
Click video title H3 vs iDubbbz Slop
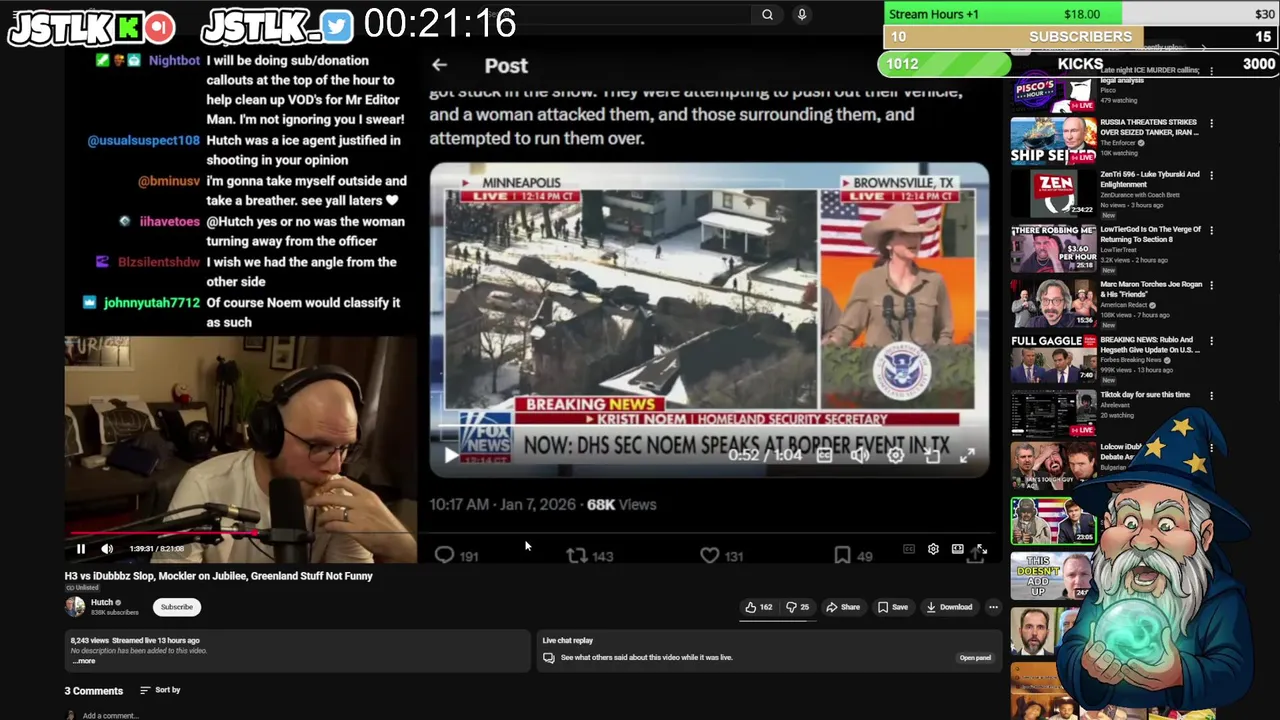coord(219,576)
